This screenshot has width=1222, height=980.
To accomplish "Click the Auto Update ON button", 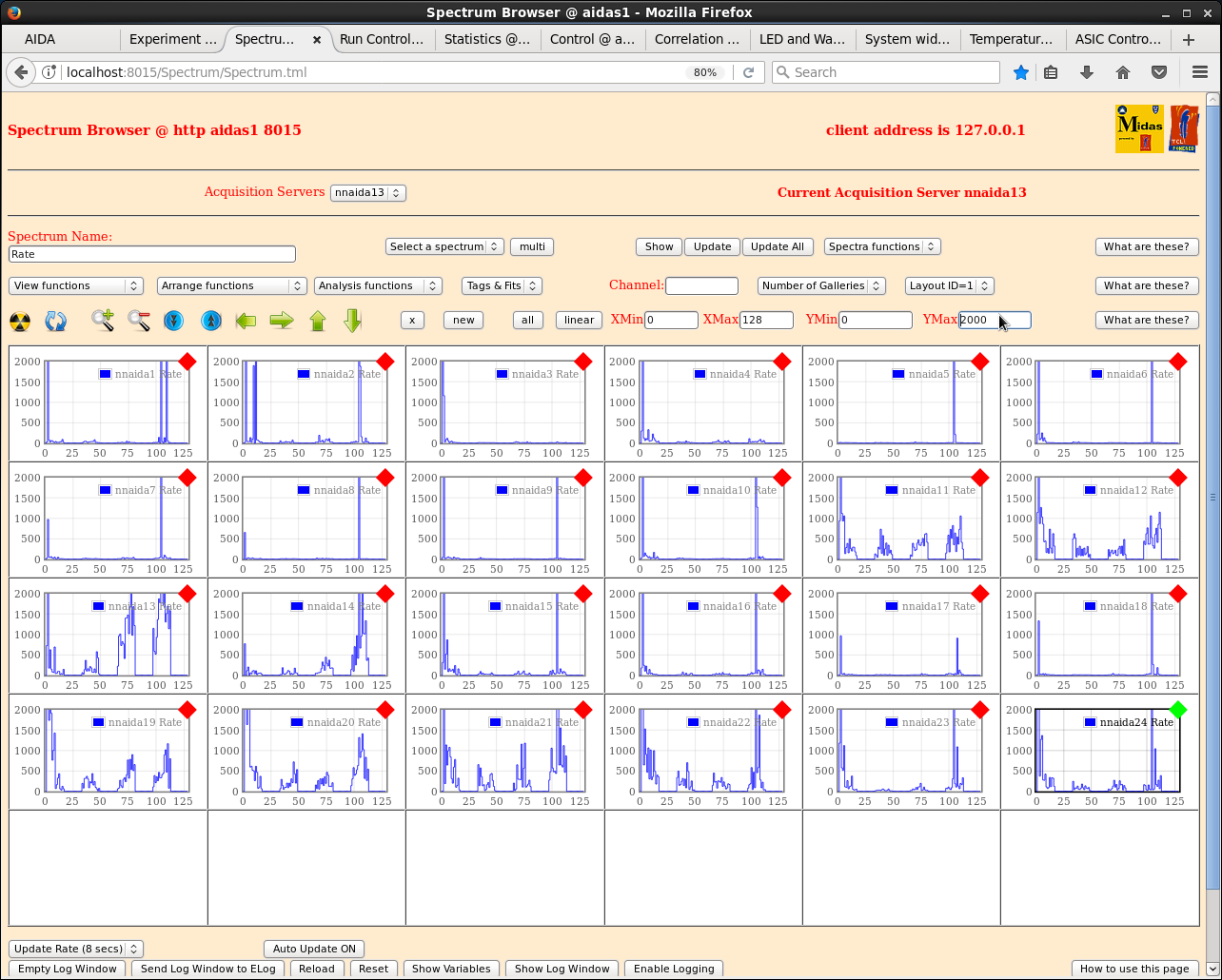I will tap(314, 949).
